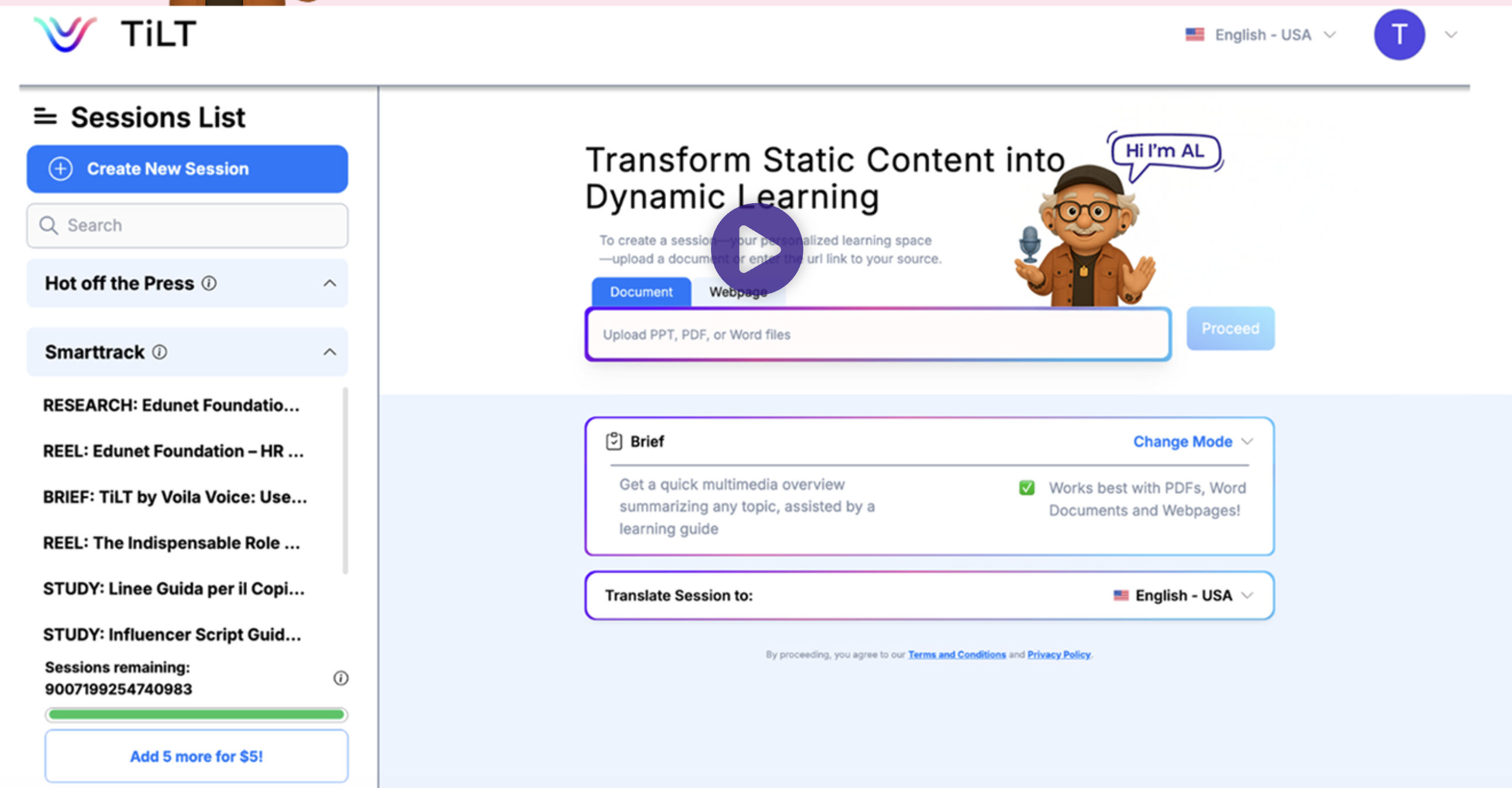The height and width of the screenshot is (788, 1512).
Task: Collapse the Hot off the Press section
Action: coord(330,283)
